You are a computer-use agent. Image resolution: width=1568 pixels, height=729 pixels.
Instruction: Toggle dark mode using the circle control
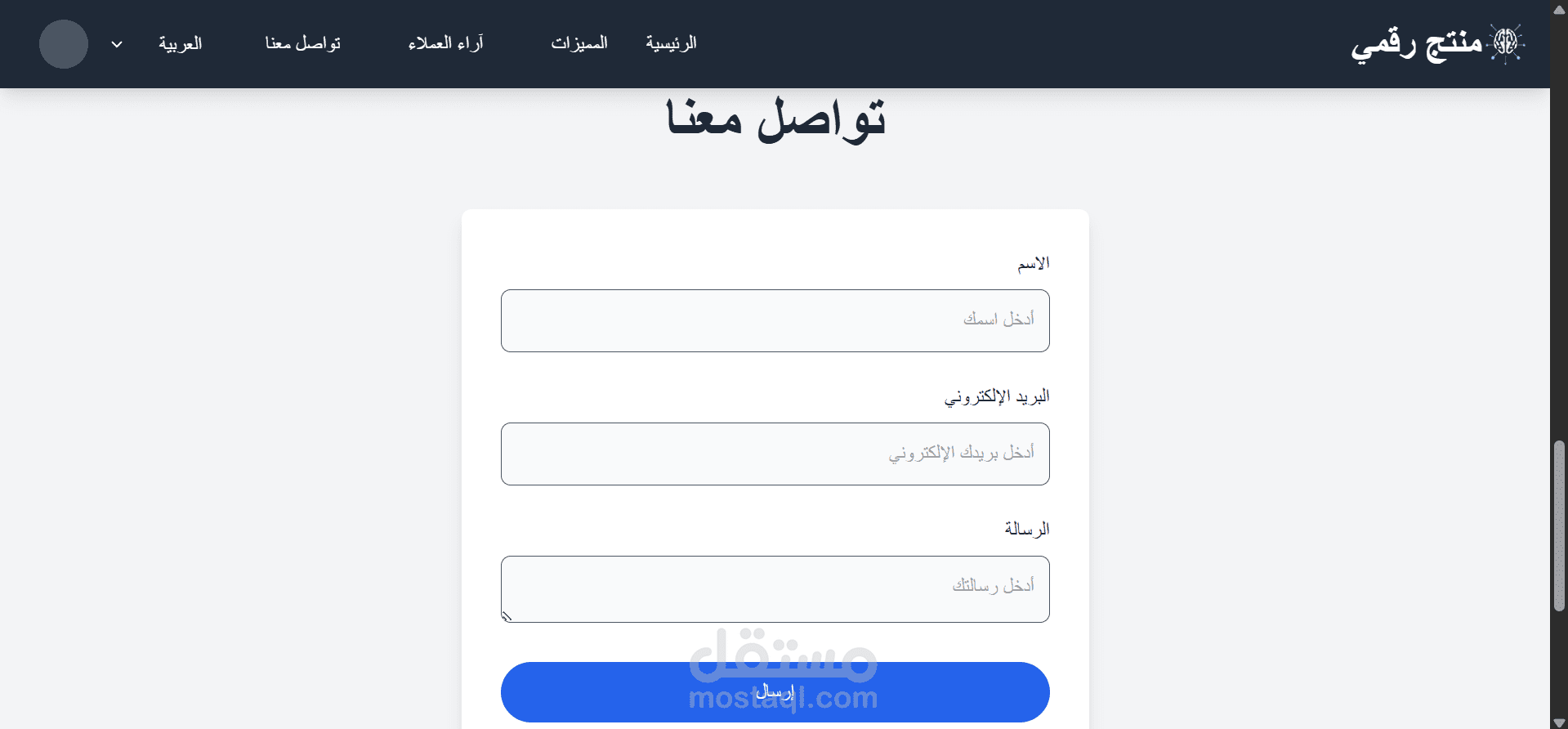pyautogui.click(x=63, y=44)
